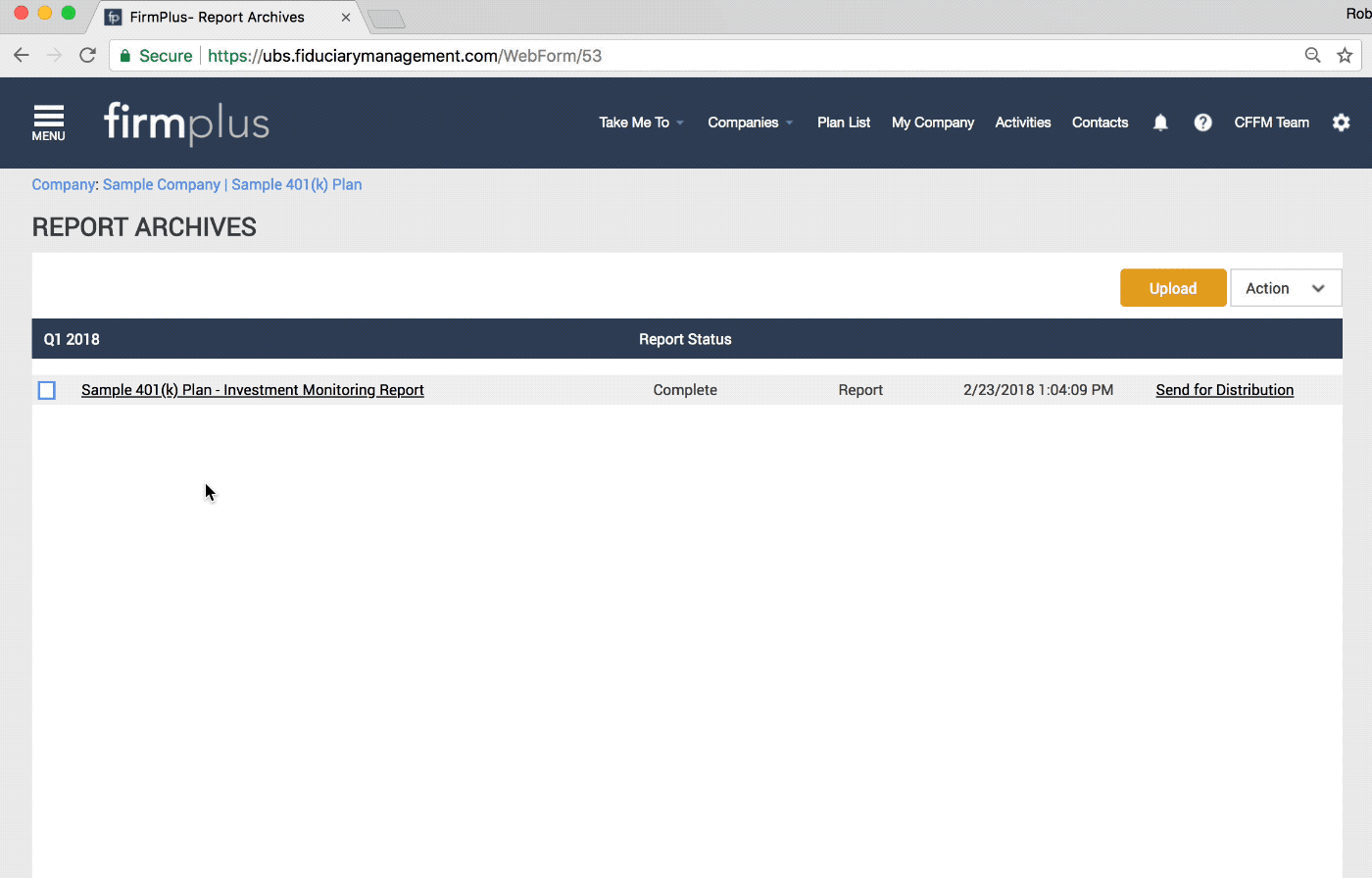This screenshot has width=1372, height=878.
Task: Click the Report Status column header
Action: click(x=685, y=339)
